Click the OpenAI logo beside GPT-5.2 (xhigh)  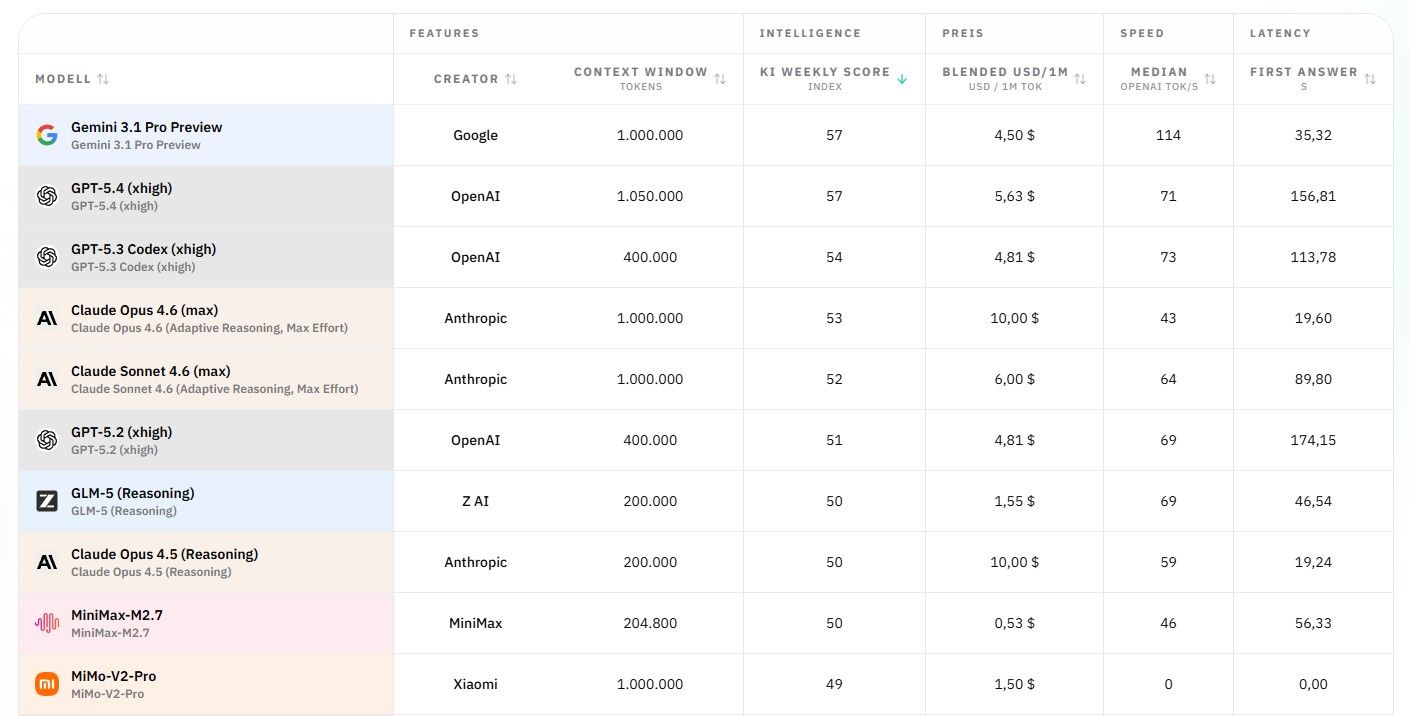point(47,440)
